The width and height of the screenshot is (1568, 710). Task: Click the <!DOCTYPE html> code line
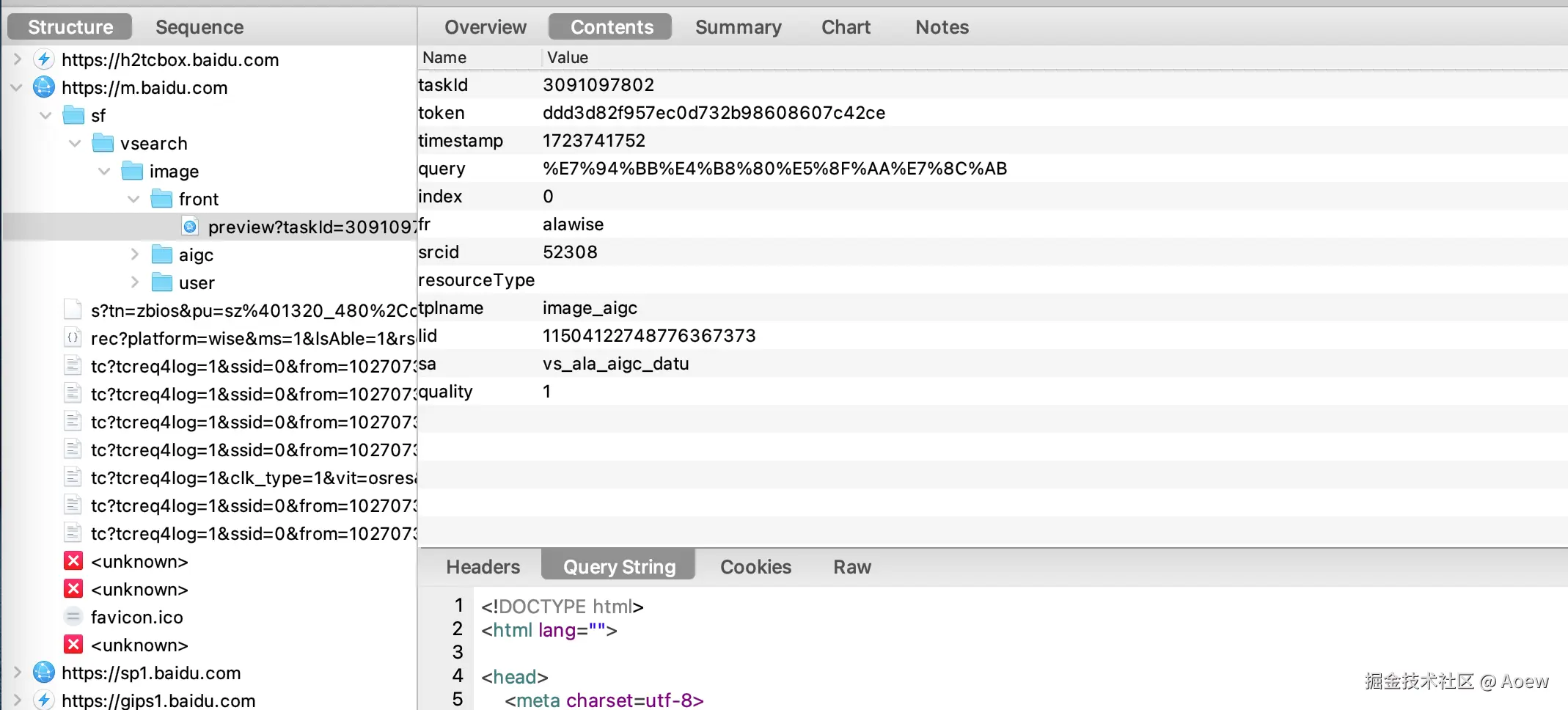(x=563, y=607)
